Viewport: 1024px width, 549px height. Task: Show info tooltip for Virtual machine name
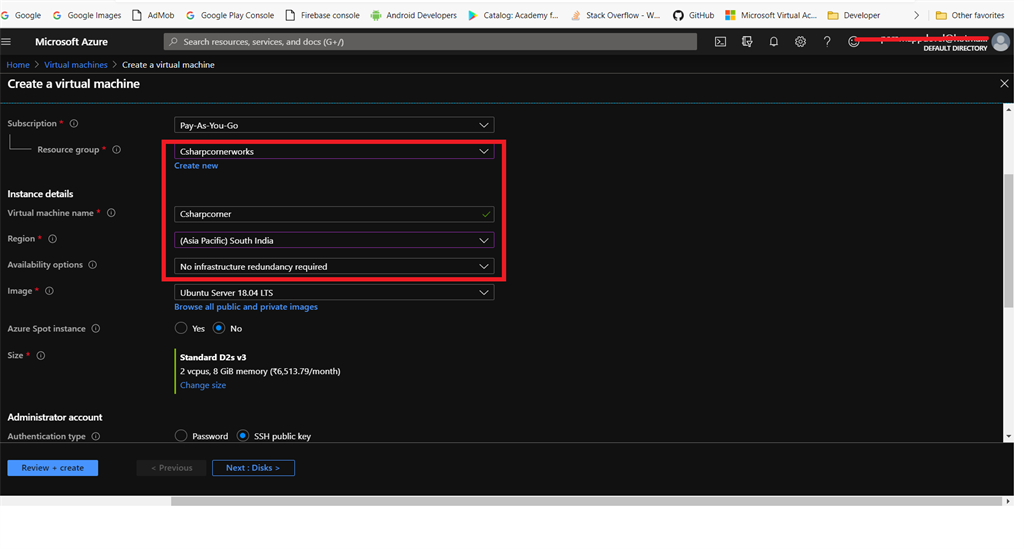click(x=111, y=213)
